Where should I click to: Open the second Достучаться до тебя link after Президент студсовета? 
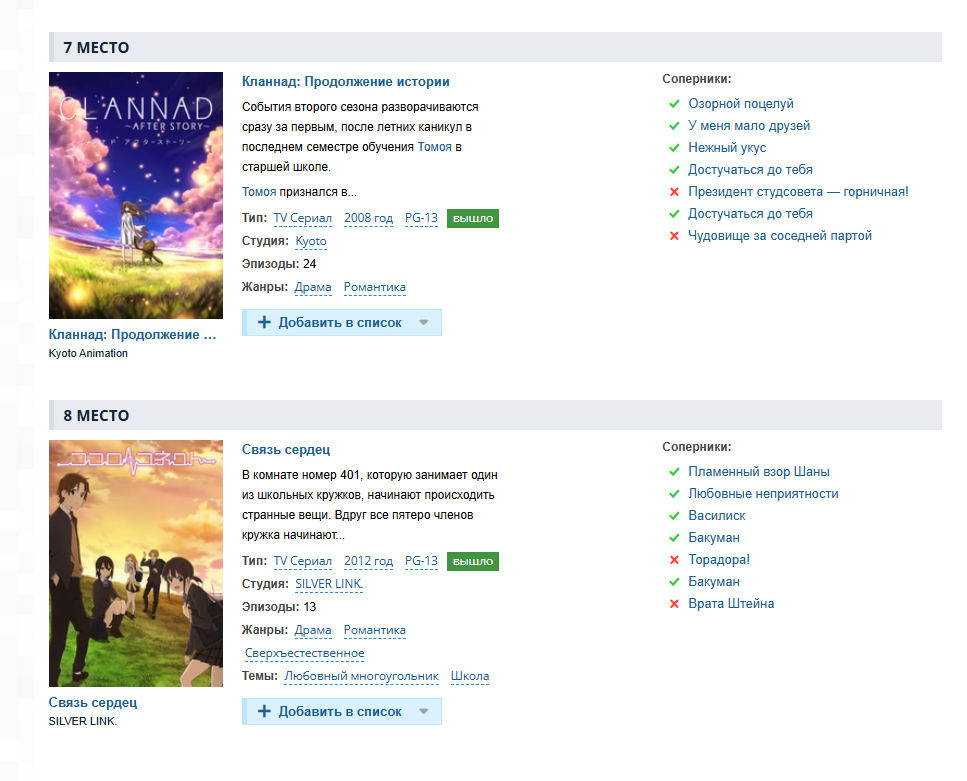751,213
